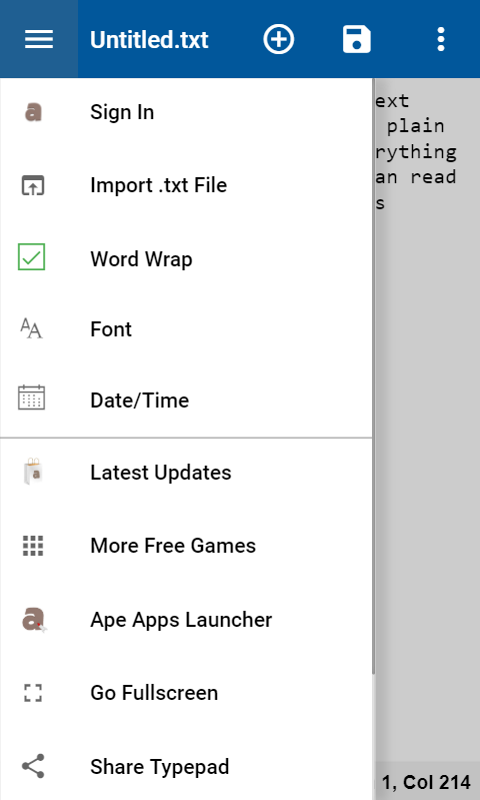This screenshot has width=480, height=800.
Task: Click the share icon beside Share Typepad
Action: point(33,766)
